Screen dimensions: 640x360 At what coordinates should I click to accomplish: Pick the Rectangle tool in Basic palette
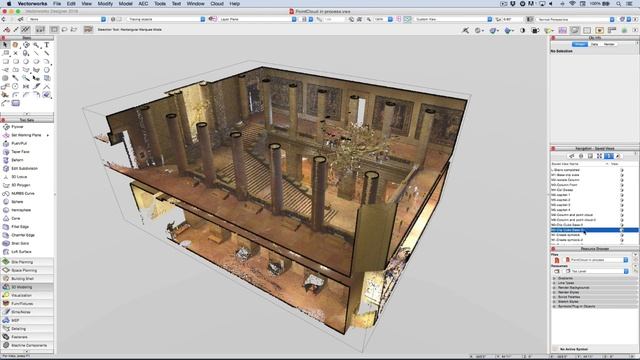click(x=5, y=61)
